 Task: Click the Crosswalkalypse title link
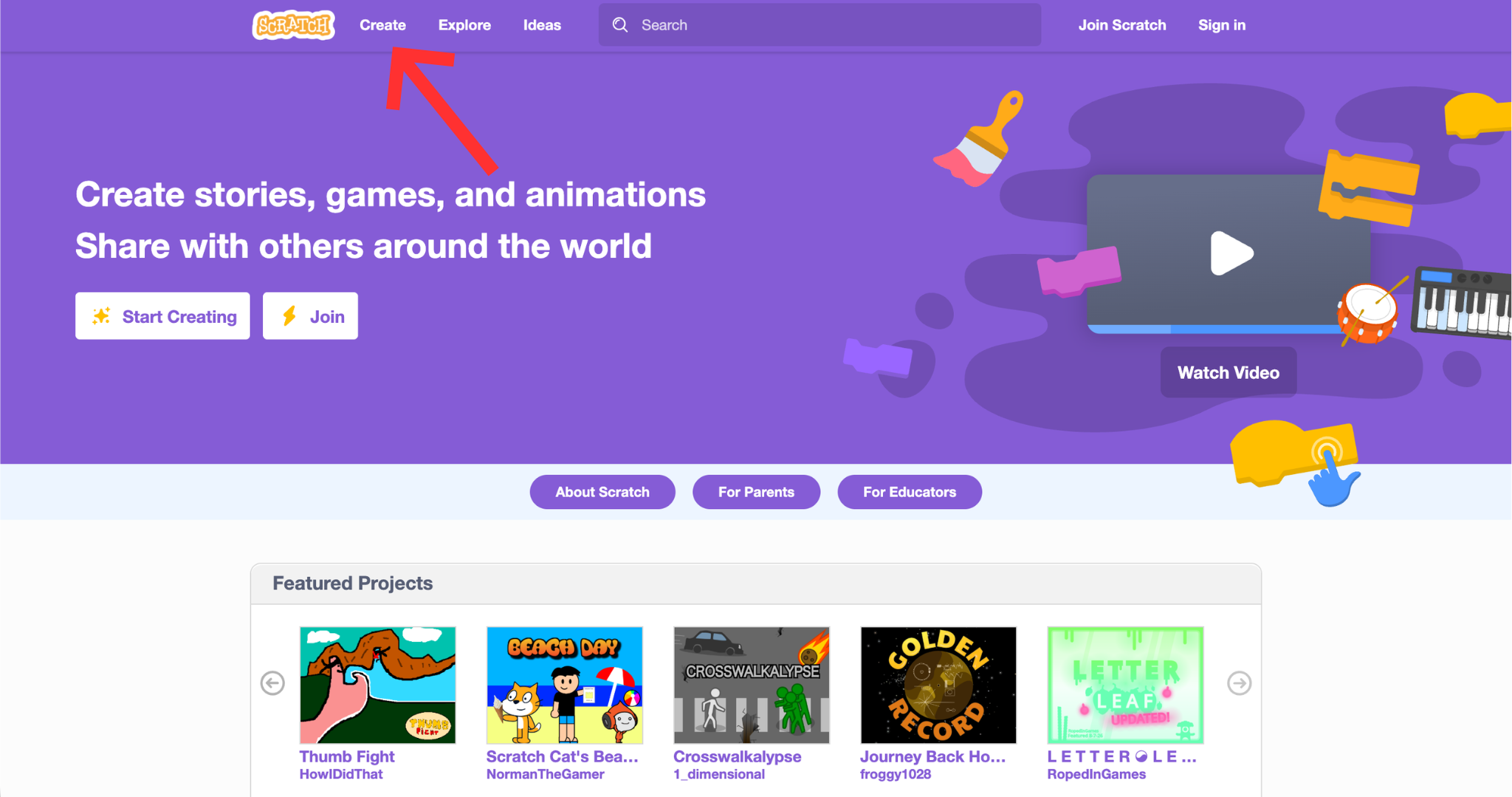(x=737, y=756)
